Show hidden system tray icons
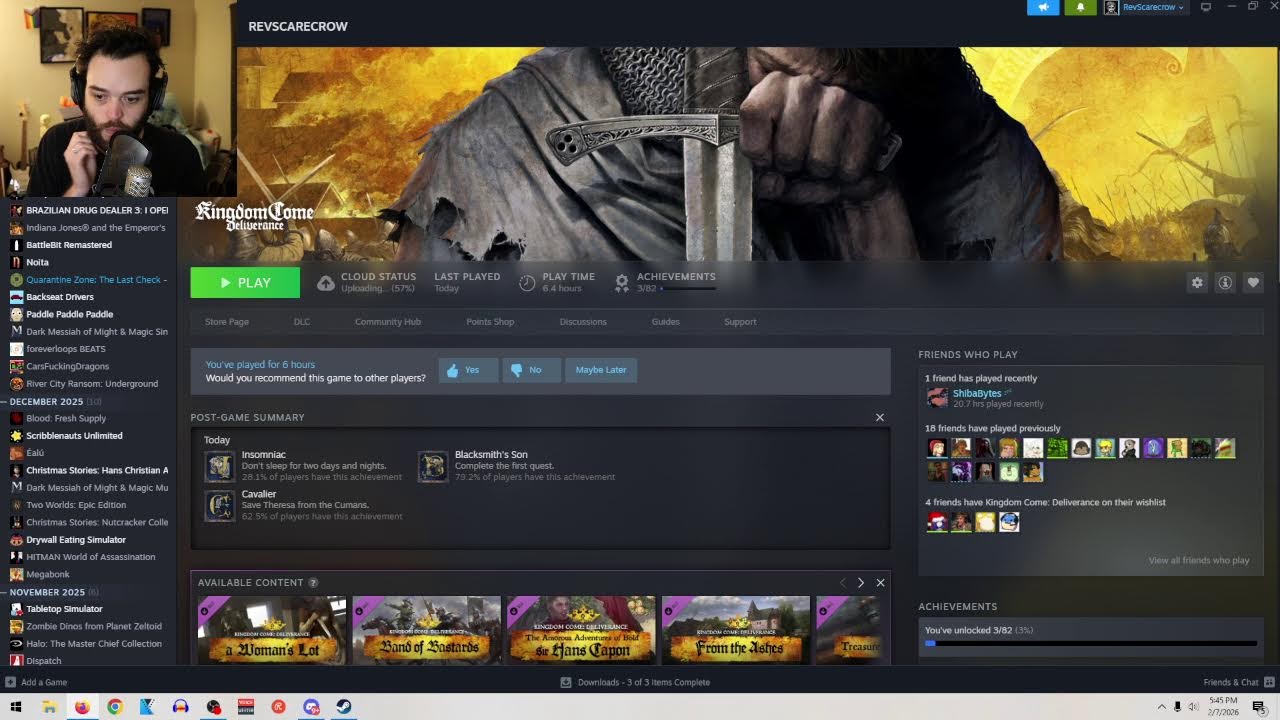Image resolution: width=1280 pixels, height=720 pixels. [1161, 707]
